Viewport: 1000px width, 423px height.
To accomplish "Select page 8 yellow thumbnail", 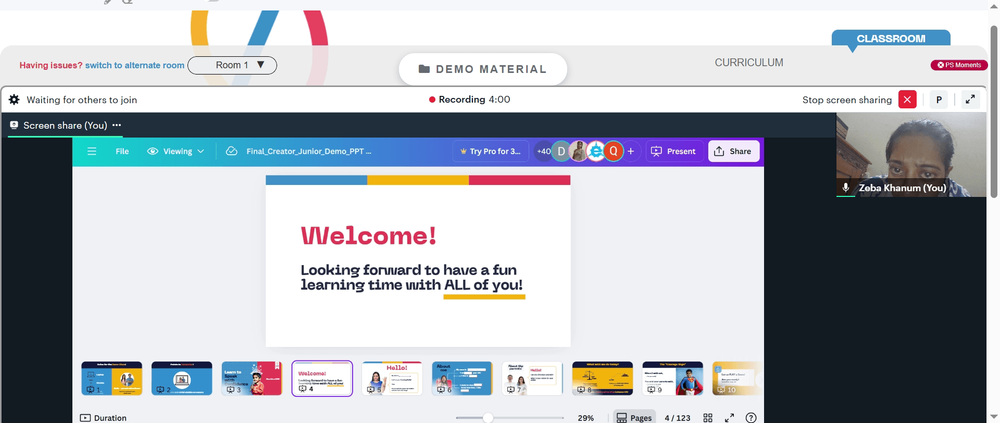I will click(603, 378).
